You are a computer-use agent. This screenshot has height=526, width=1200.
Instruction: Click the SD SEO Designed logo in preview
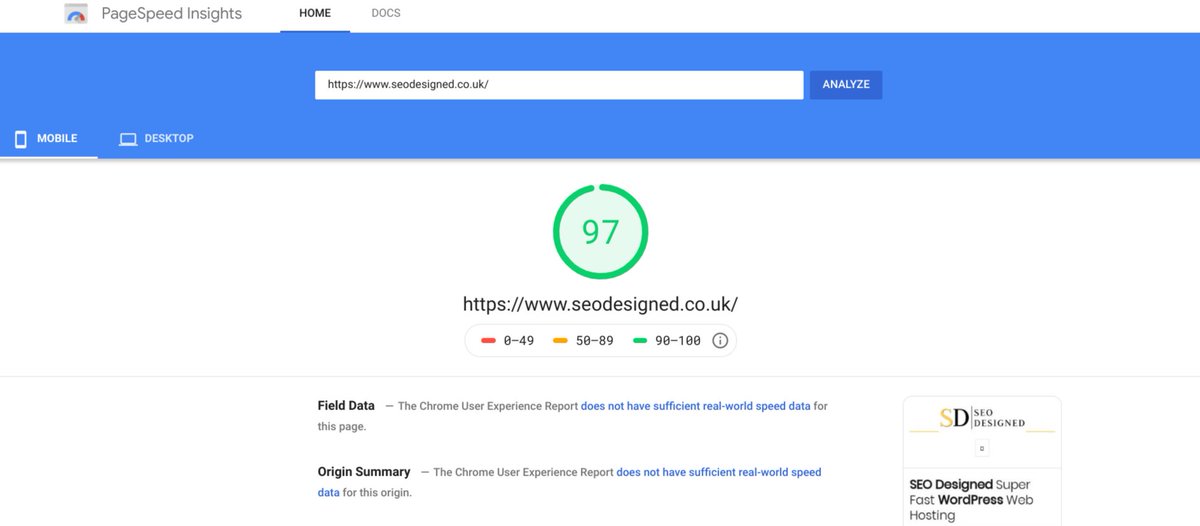click(x=982, y=417)
